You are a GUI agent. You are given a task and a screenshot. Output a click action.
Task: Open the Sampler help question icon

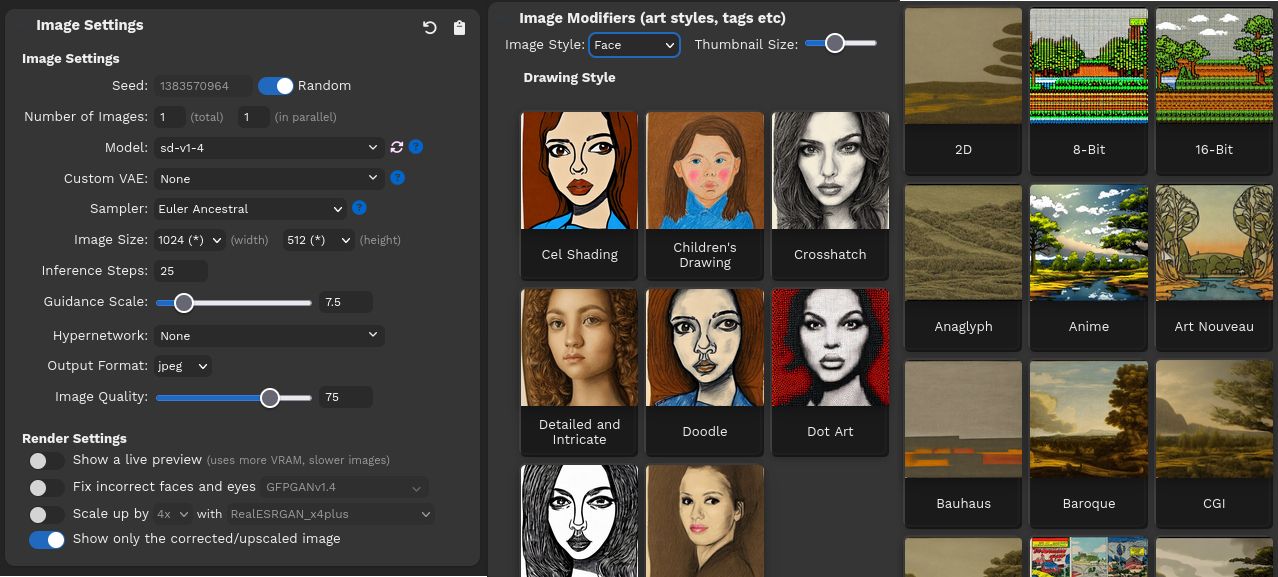(x=359, y=208)
